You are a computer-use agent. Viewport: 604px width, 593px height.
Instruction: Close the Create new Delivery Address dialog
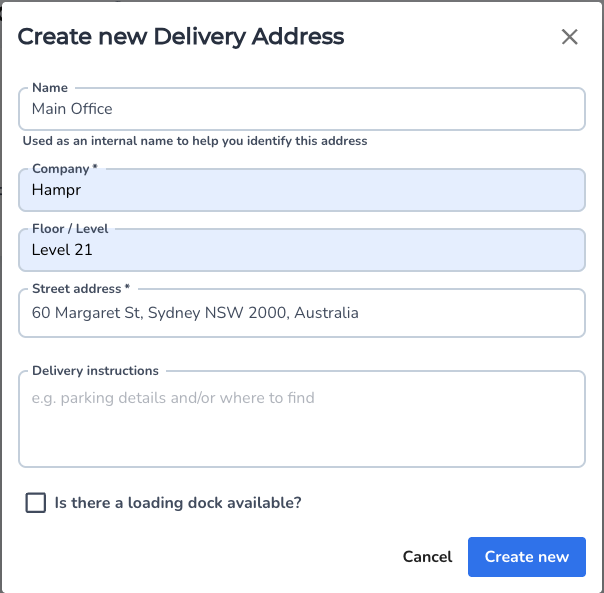(x=570, y=37)
